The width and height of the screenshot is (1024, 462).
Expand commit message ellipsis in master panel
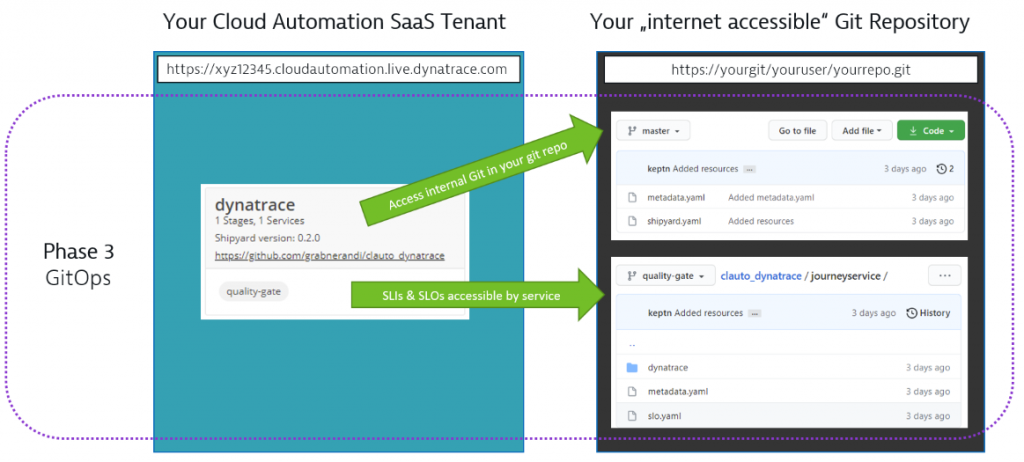tap(750, 169)
